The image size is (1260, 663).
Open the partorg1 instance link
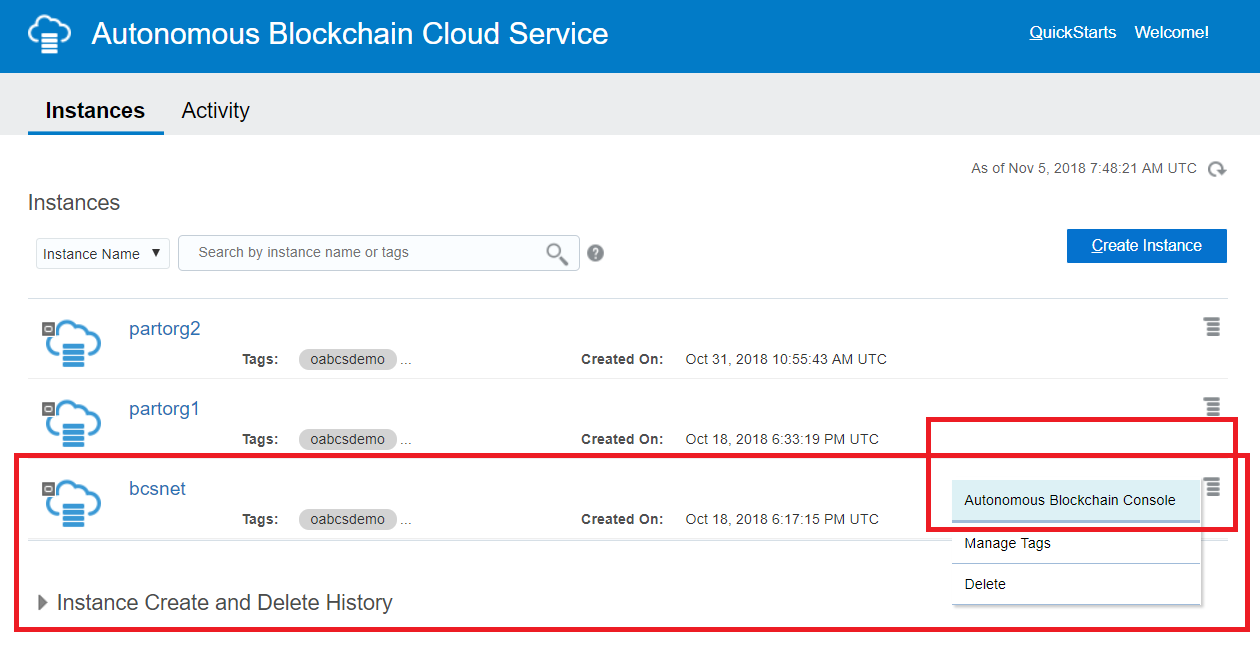pyautogui.click(x=165, y=409)
